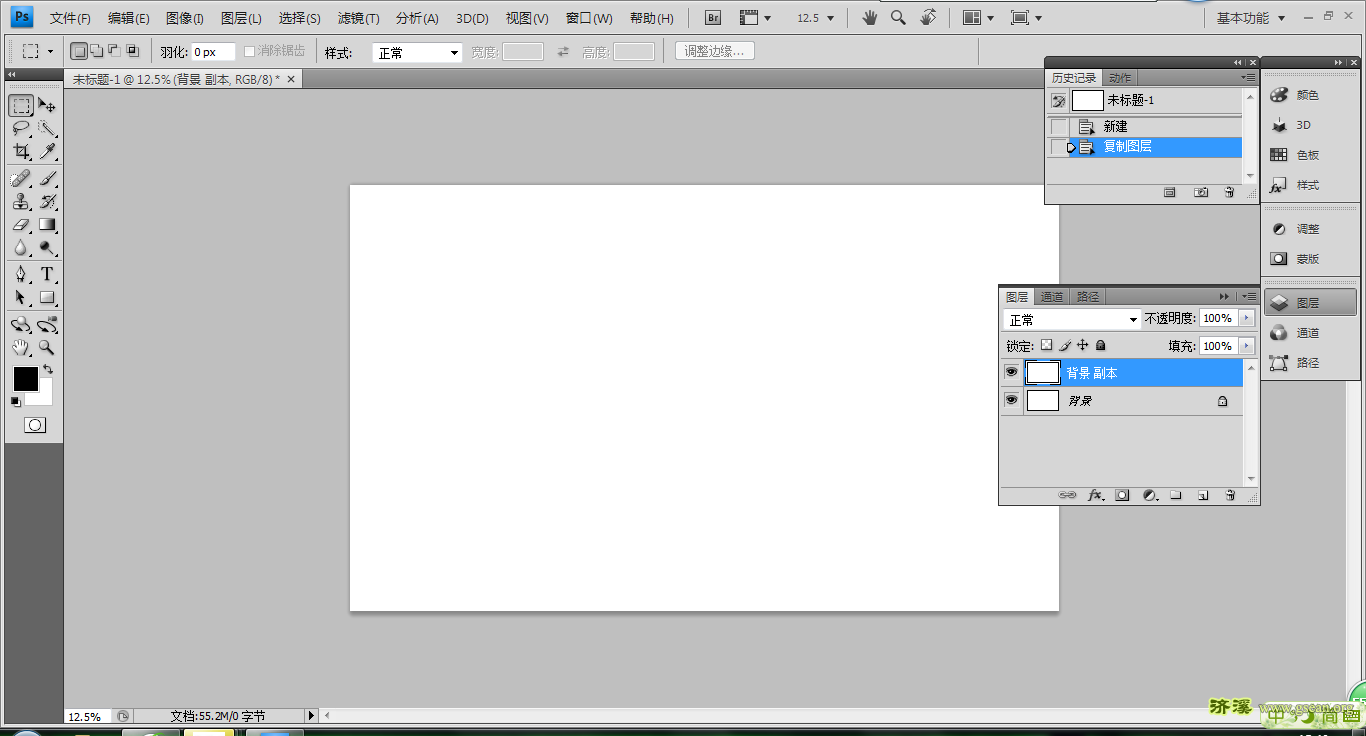Screen dimensions: 1366x736
Task: Hide the 背景 layer eye
Action: [x=1012, y=400]
